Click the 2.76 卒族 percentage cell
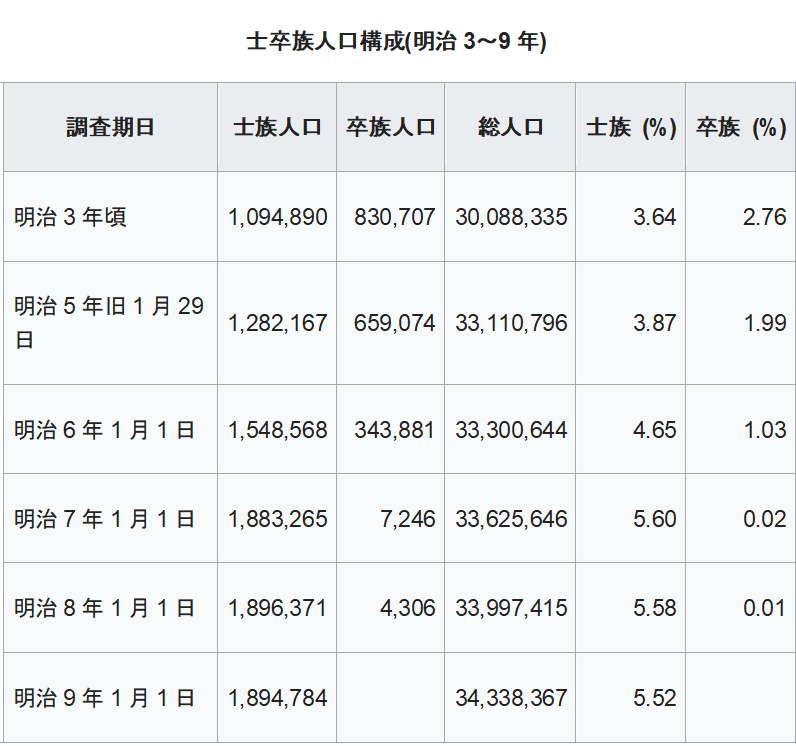 point(764,217)
